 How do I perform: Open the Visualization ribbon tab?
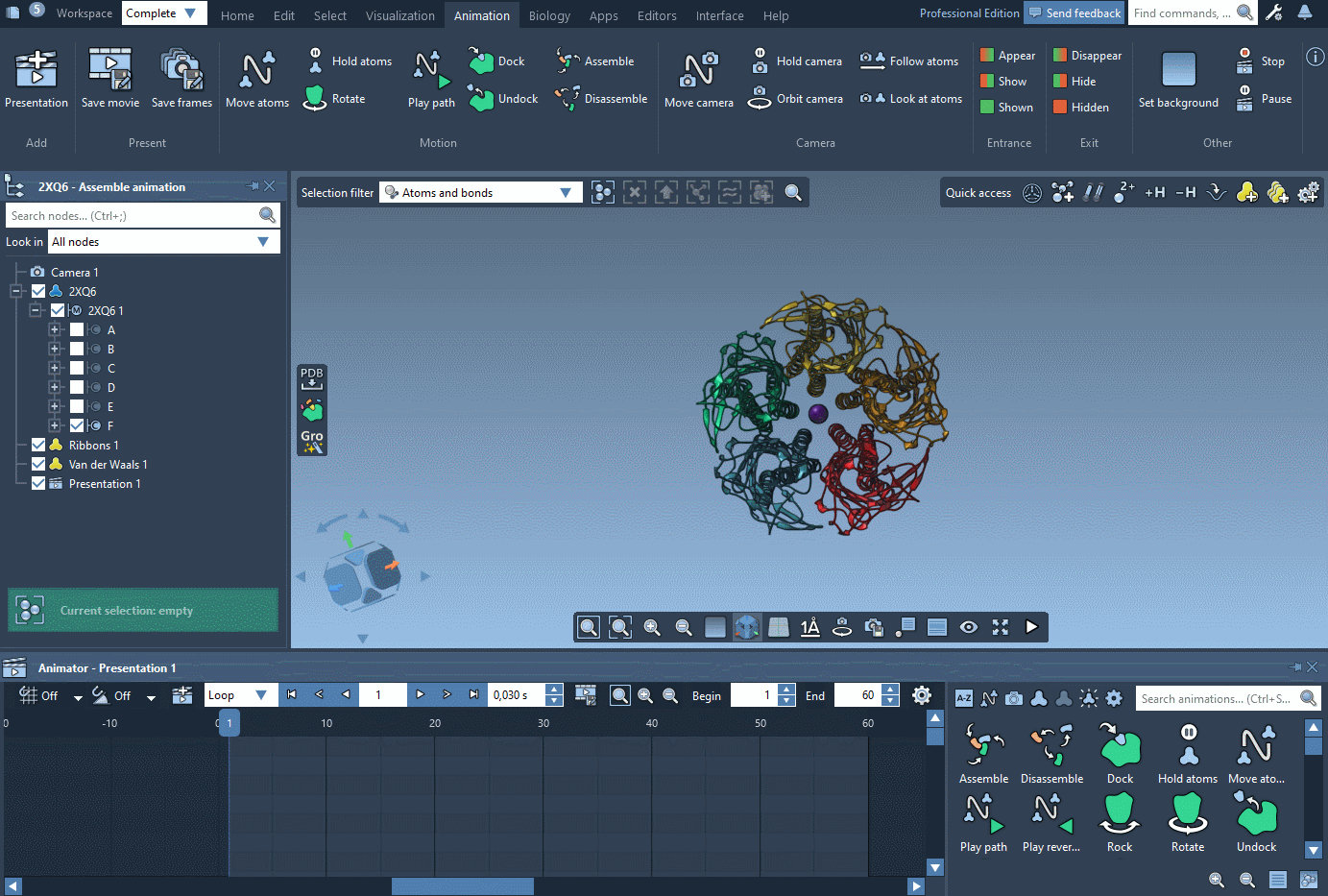coord(400,15)
